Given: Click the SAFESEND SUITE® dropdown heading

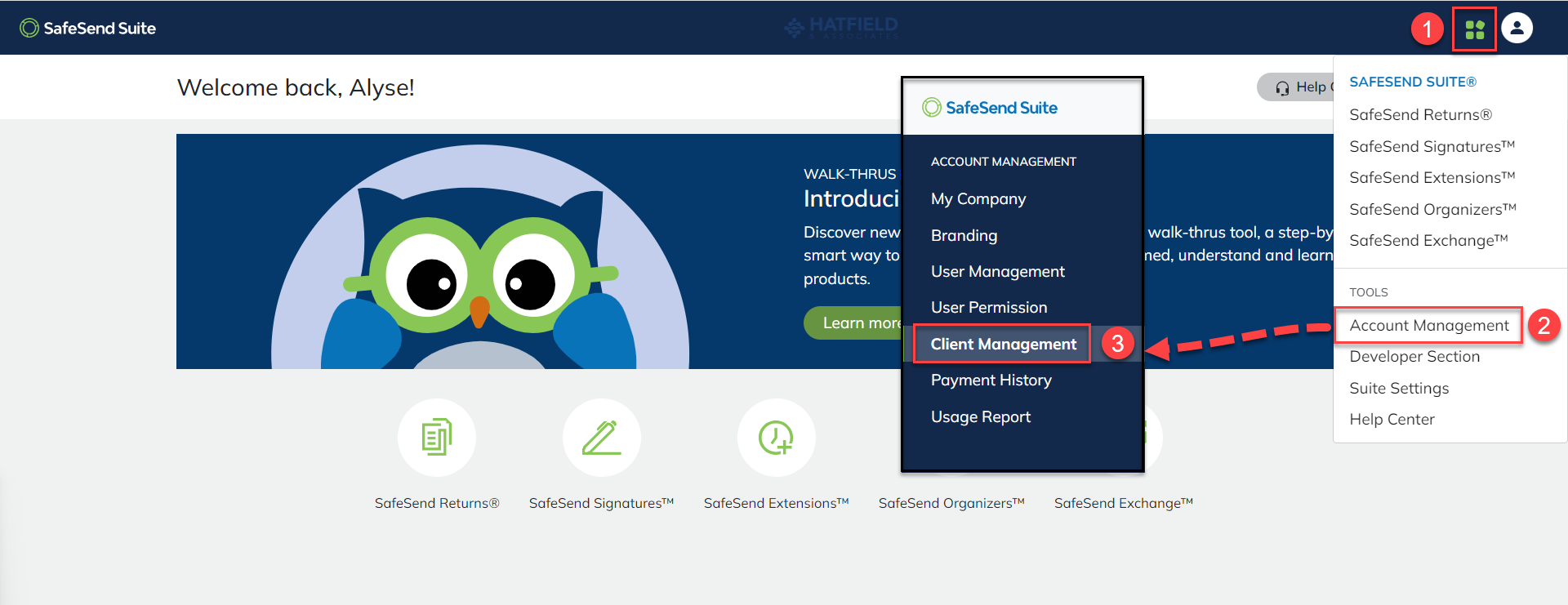Looking at the screenshot, I should (1413, 82).
